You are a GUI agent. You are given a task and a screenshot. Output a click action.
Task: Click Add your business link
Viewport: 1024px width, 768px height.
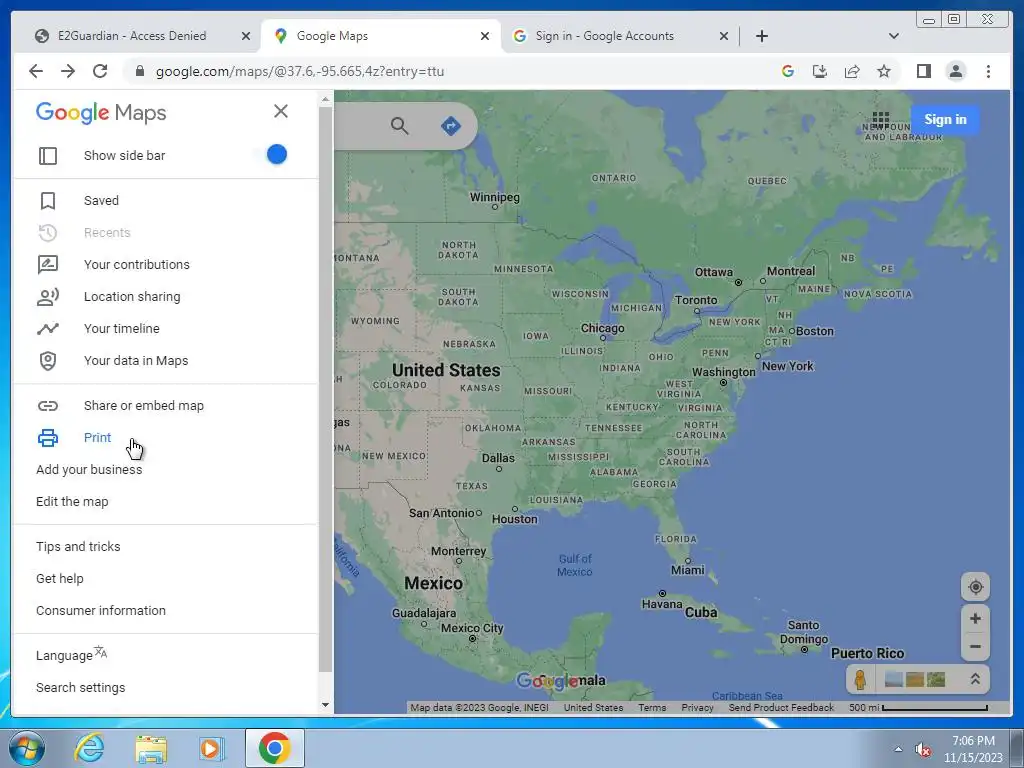[x=89, y=470]
